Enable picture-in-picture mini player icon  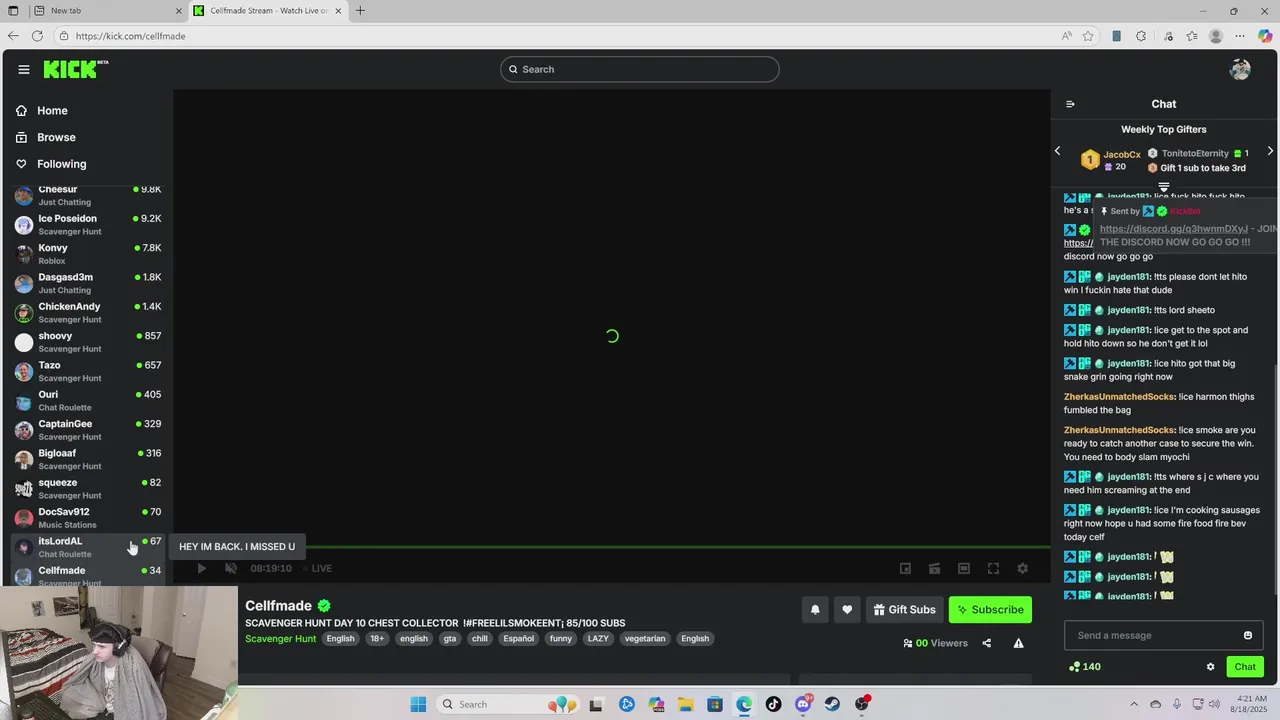(905, 568)
